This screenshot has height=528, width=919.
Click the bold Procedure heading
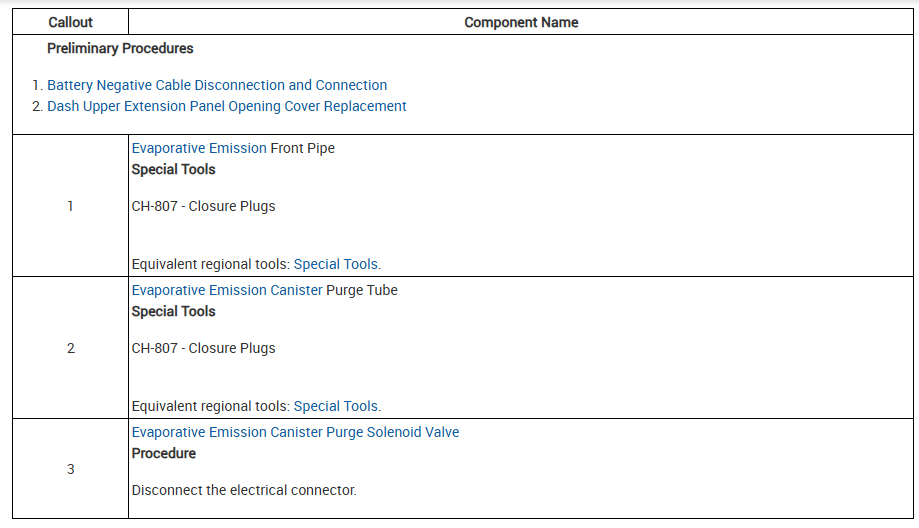[x=164, y=453]
